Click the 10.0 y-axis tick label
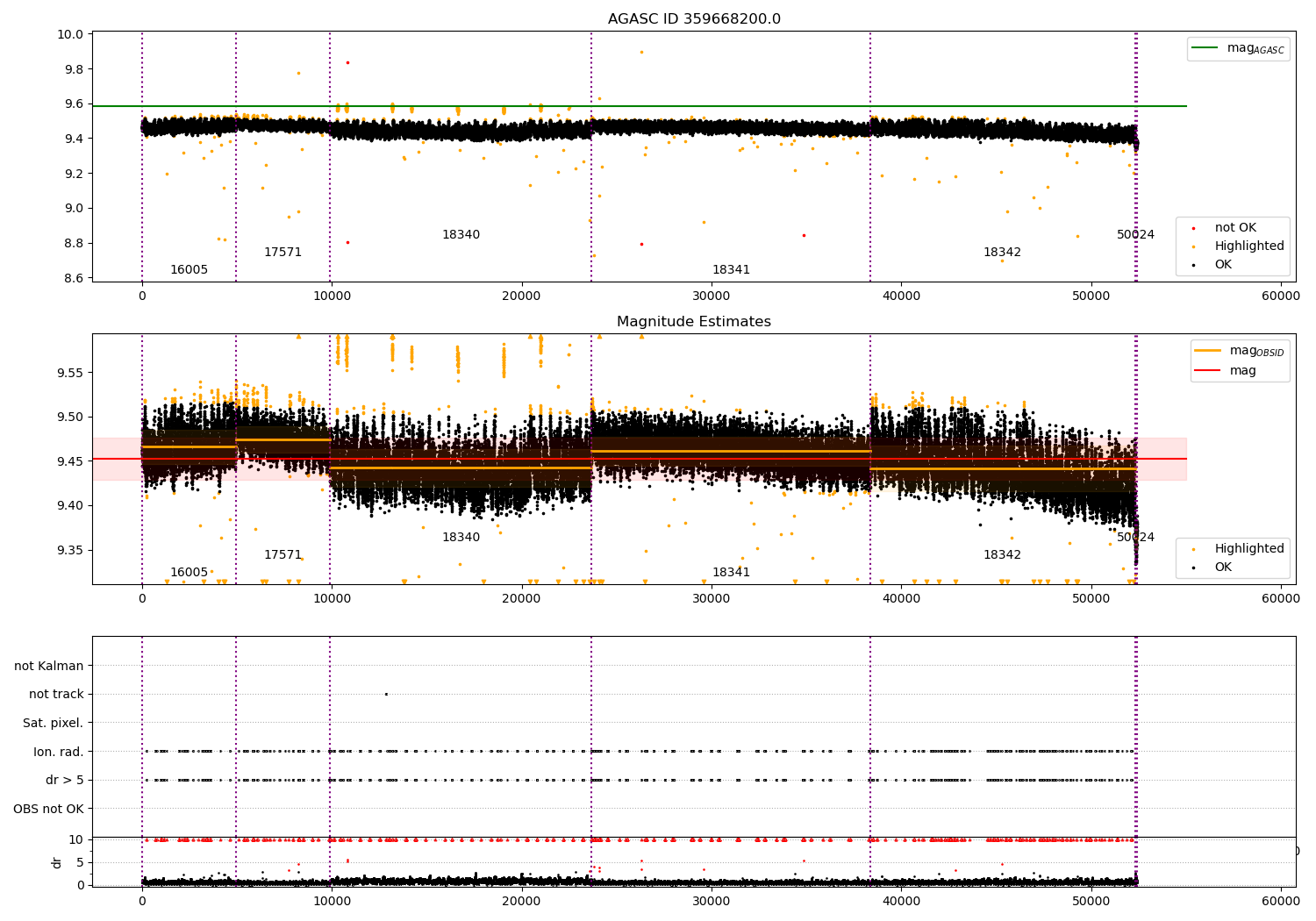 (72, 34)
